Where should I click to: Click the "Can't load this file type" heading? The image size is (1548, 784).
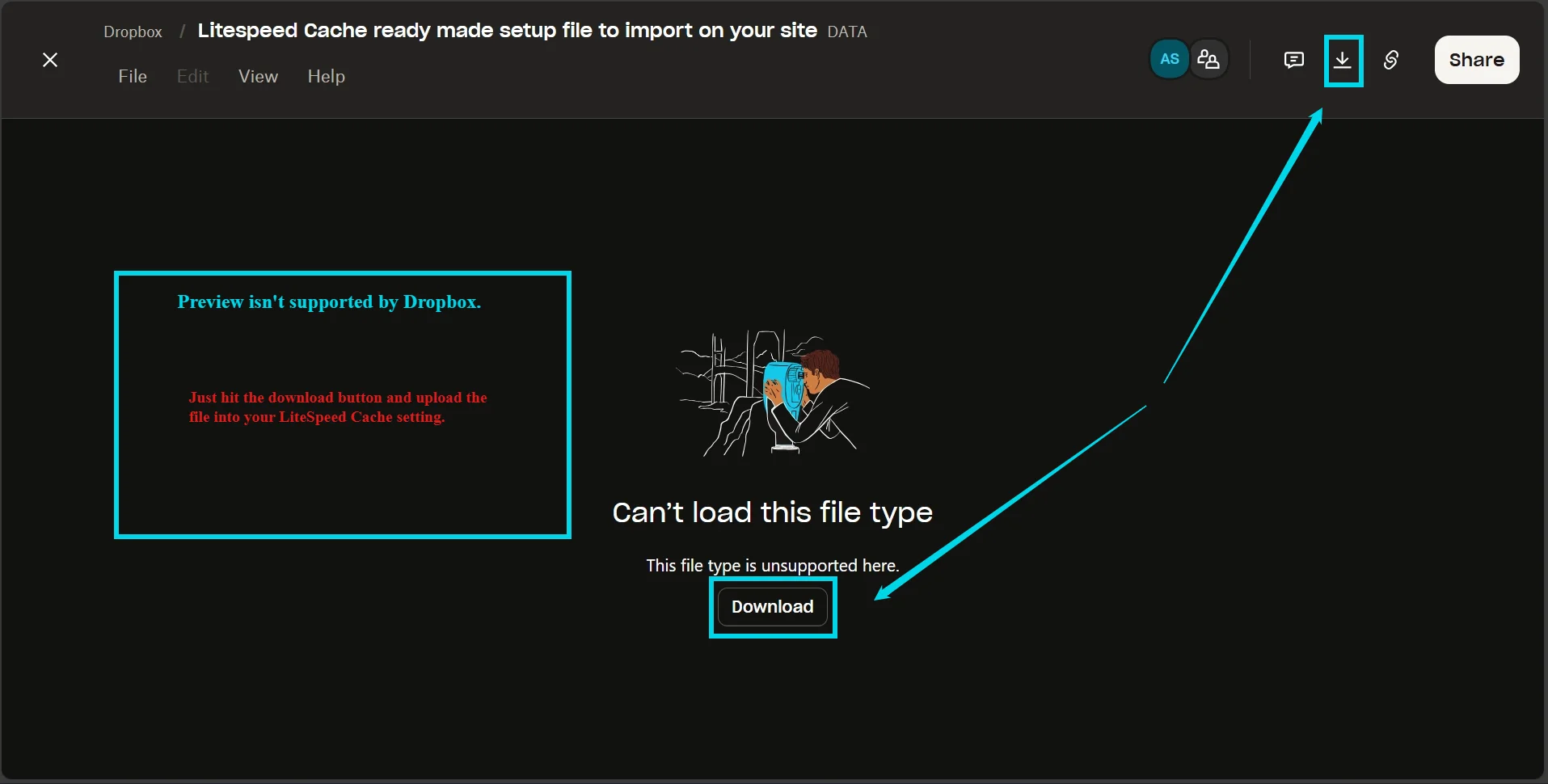click(772, 512)
